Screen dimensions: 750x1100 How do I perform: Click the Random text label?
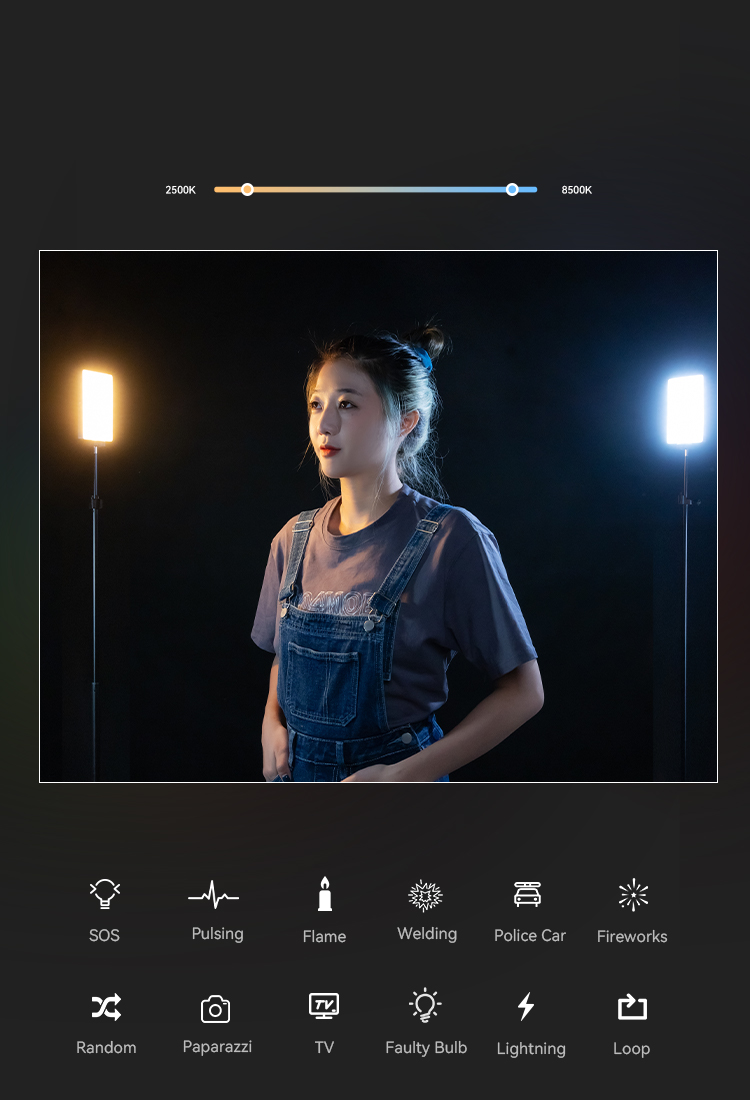(x=106, y=1047)
